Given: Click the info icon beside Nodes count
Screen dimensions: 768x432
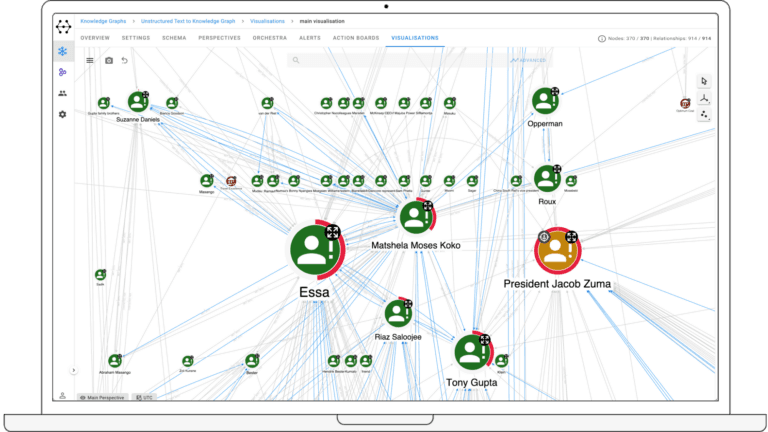Looking at the screenshot, I should tap(601, 38).
